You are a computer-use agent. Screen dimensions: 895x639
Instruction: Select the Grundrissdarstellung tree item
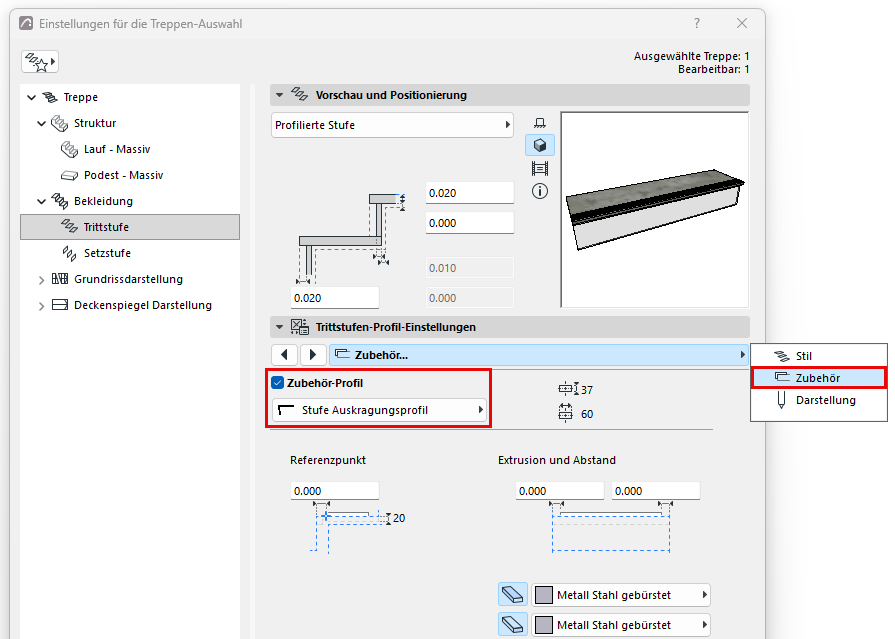tap(128, 279)
